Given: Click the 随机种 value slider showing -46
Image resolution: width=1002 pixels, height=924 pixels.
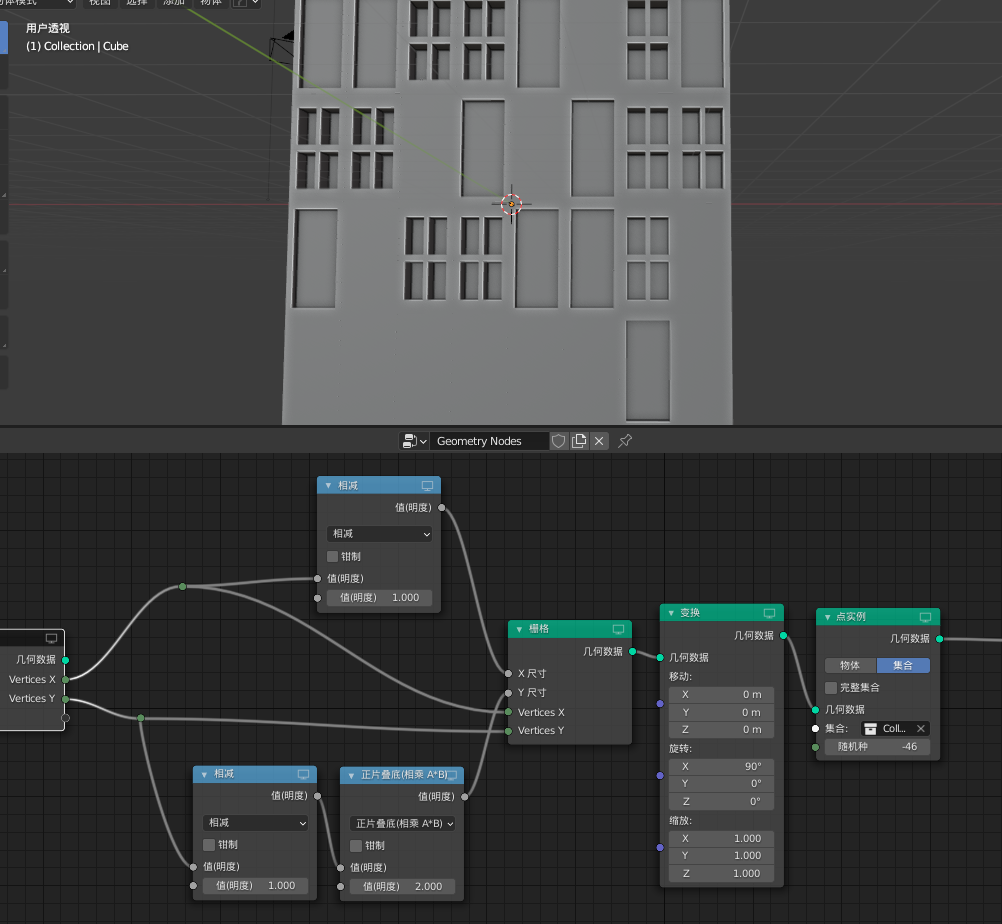Looking at the screenshot, I should click(877, 747).
